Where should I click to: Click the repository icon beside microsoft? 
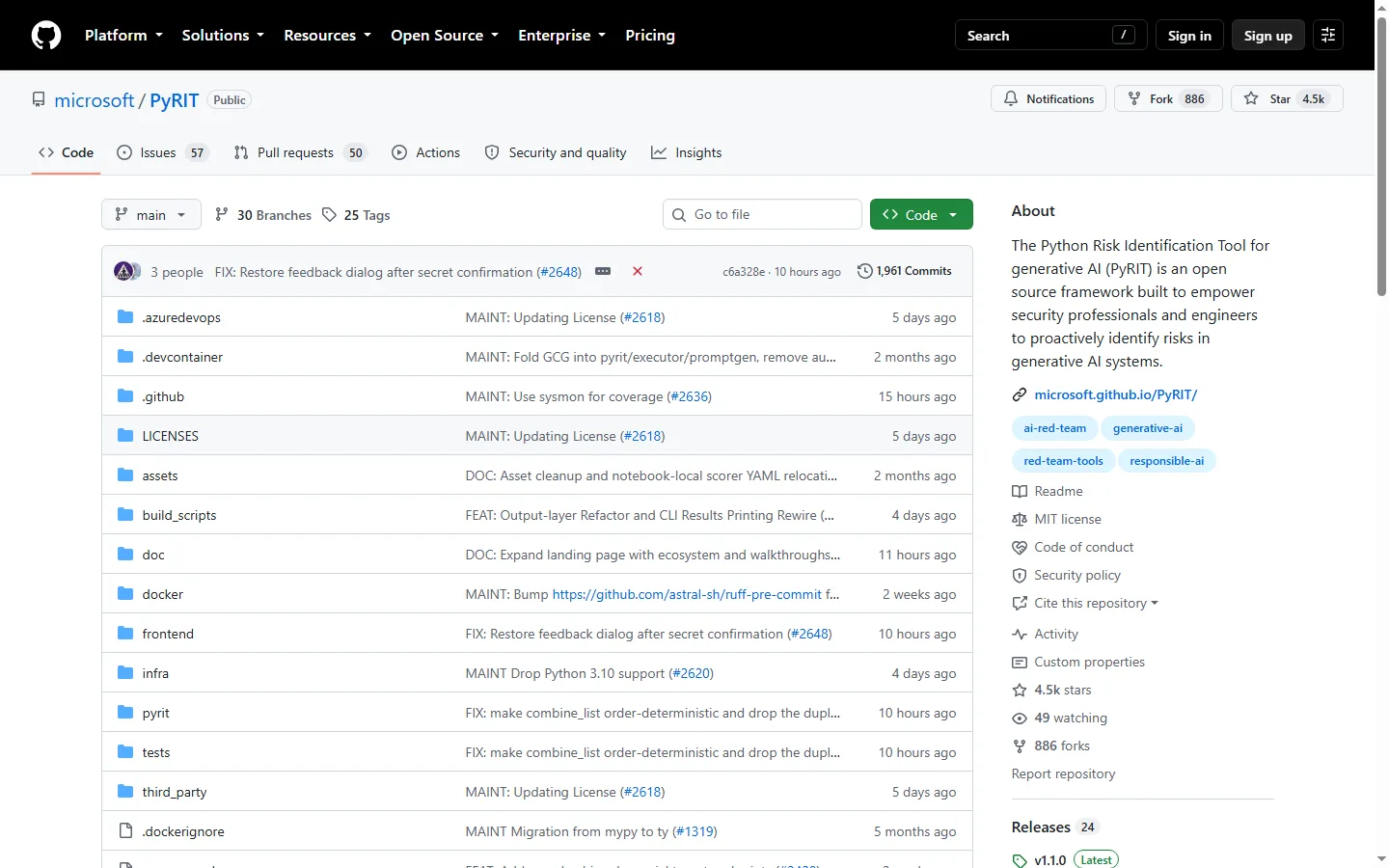tap(39, 100)
